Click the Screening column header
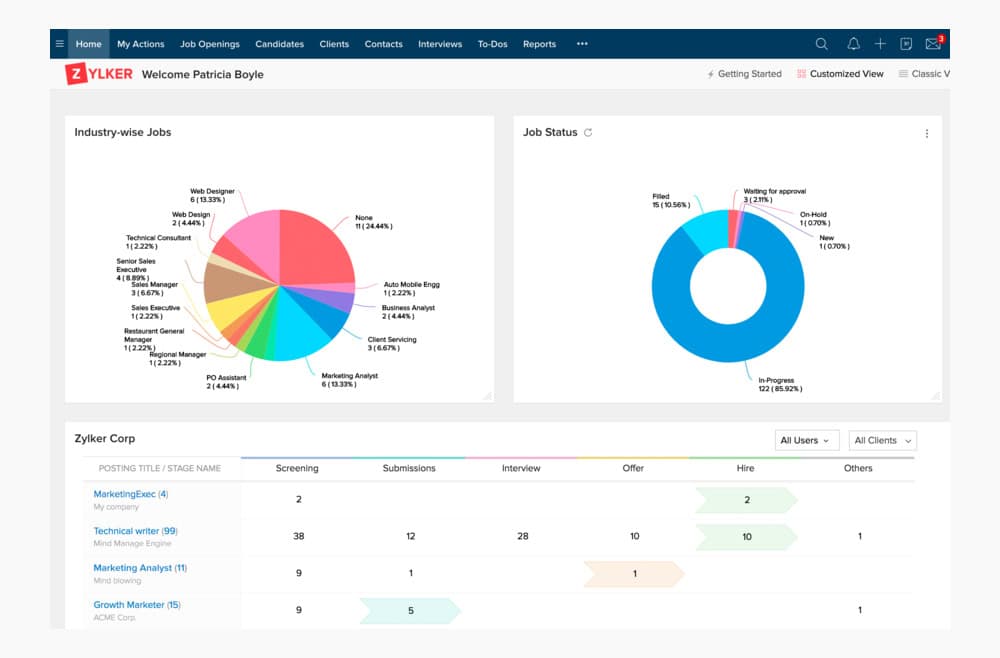 (297, 468)
